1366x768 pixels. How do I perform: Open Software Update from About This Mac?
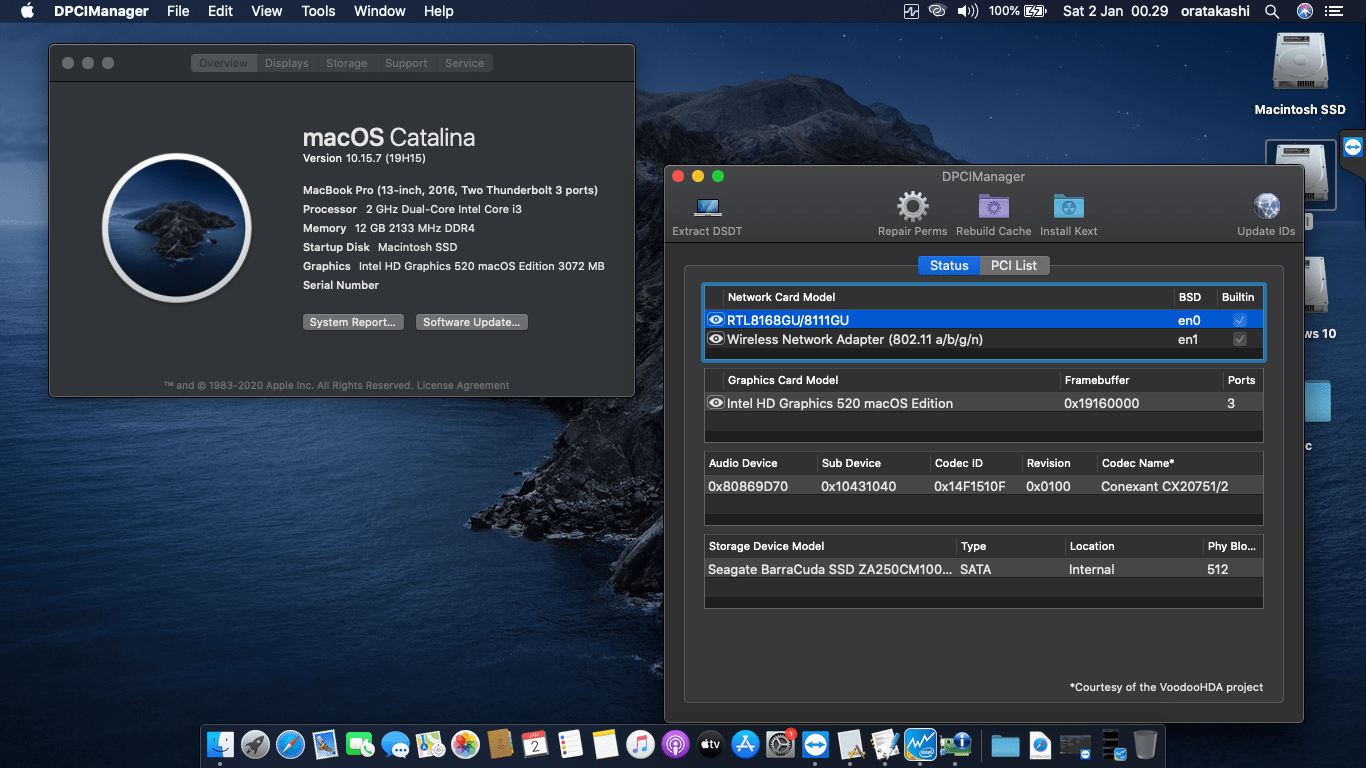[x=471, y=321]
